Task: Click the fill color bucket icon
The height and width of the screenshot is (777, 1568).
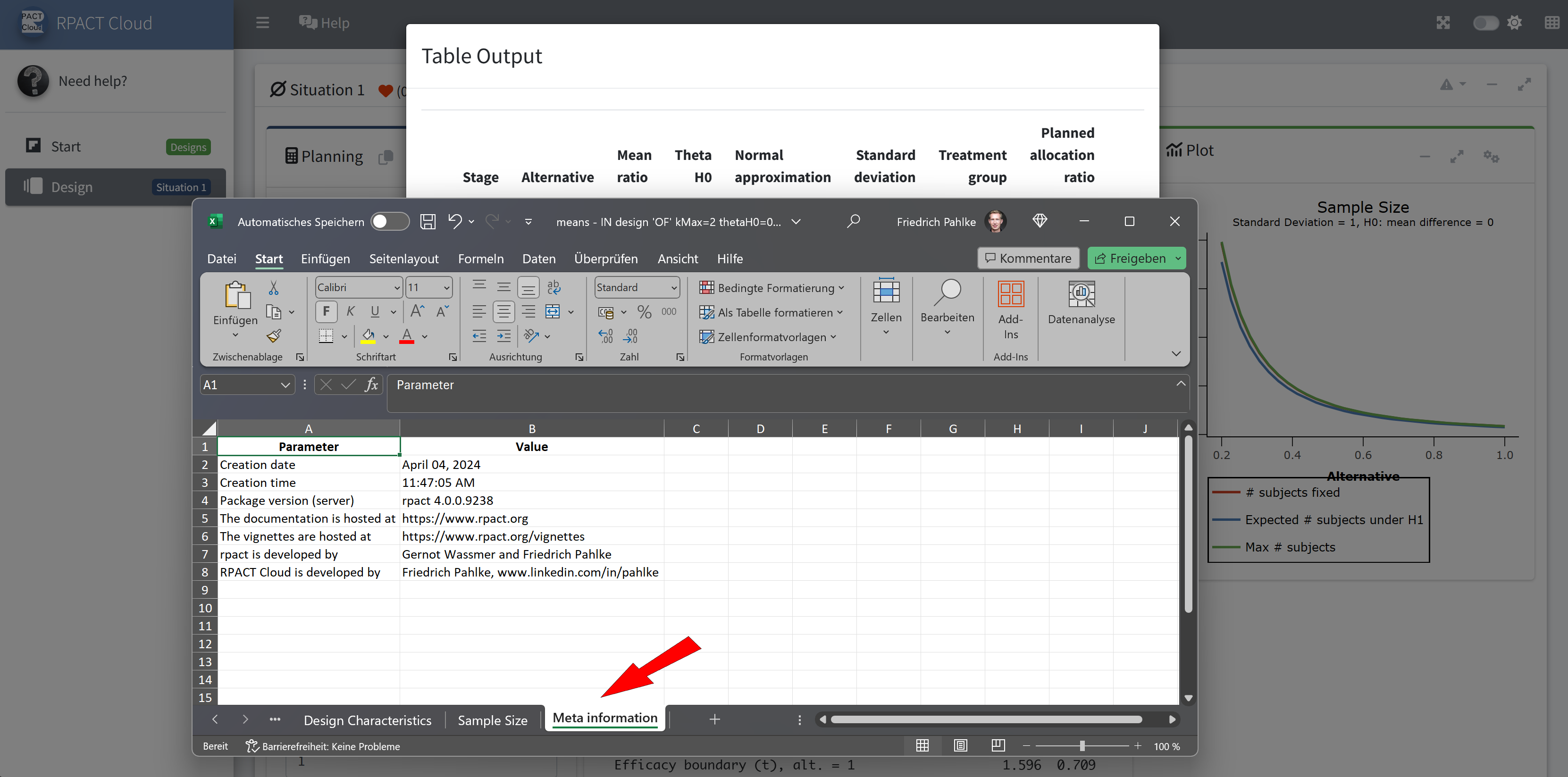Action: pyautogui.click(x=368, y=335)
